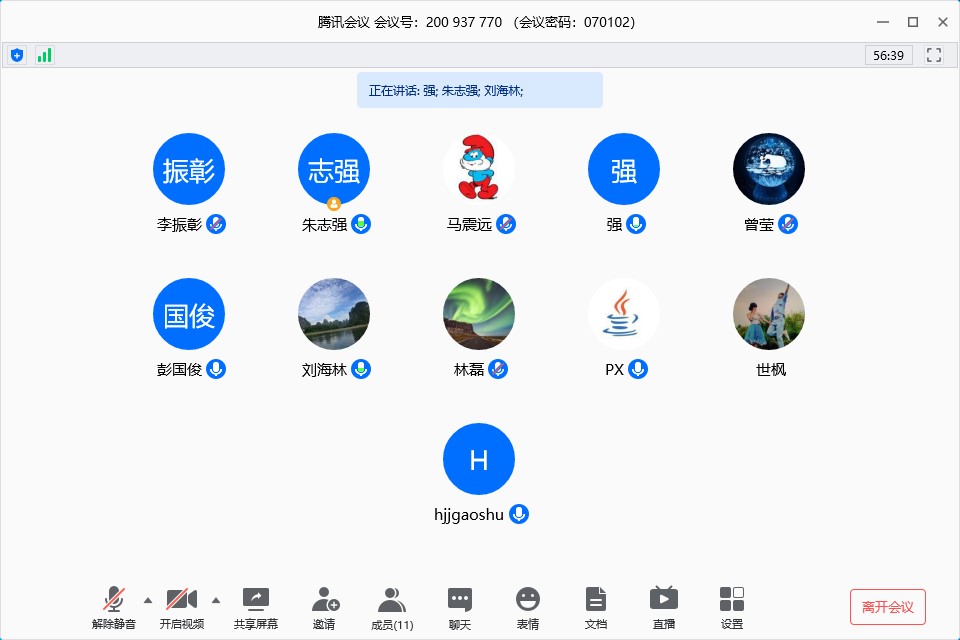960x640 pixels.
Task: Open the share screen option
Action: [256, 607]
